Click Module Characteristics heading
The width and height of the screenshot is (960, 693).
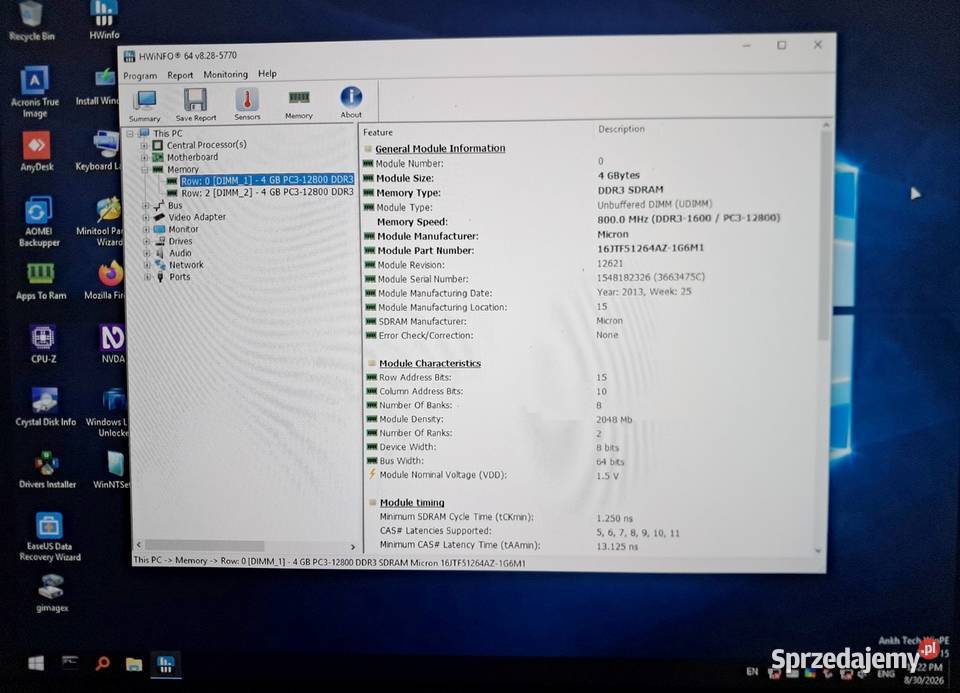[430, 363]
